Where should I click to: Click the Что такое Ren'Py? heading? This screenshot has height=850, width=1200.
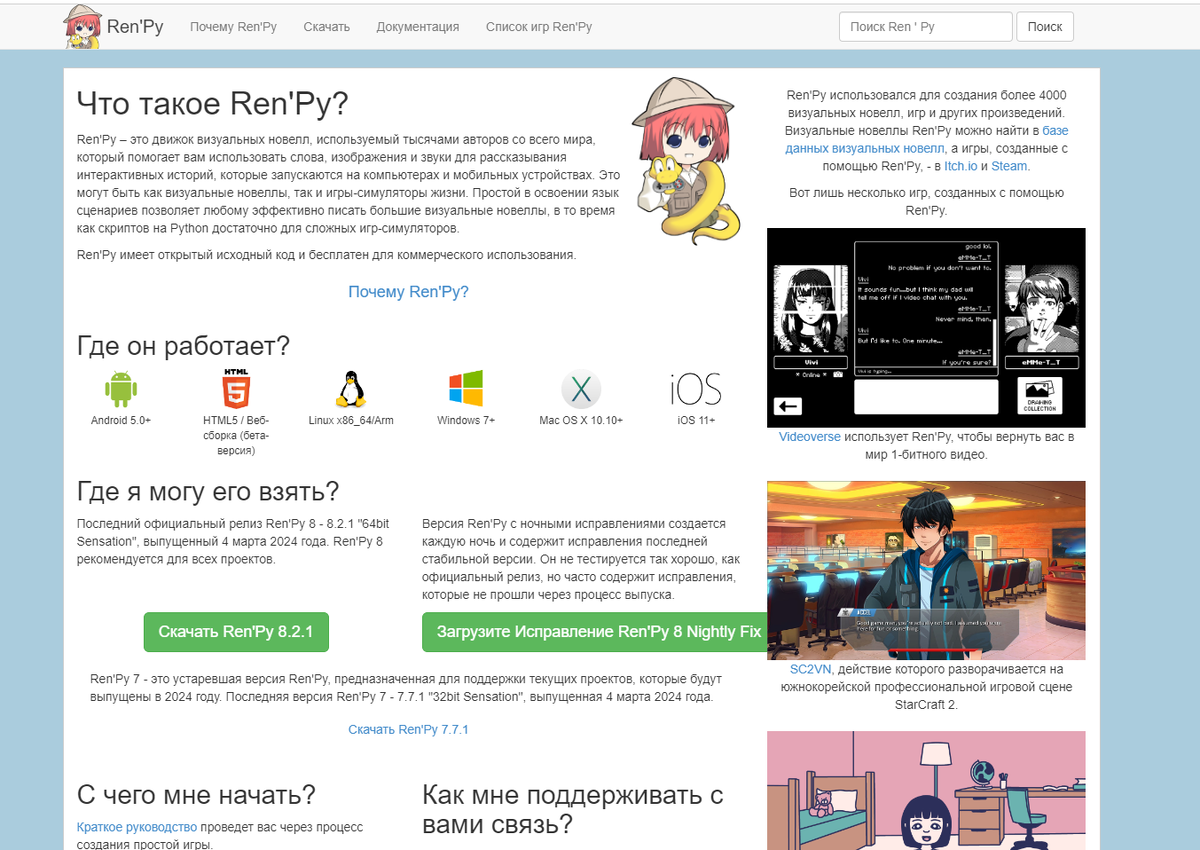pos(213,104)
